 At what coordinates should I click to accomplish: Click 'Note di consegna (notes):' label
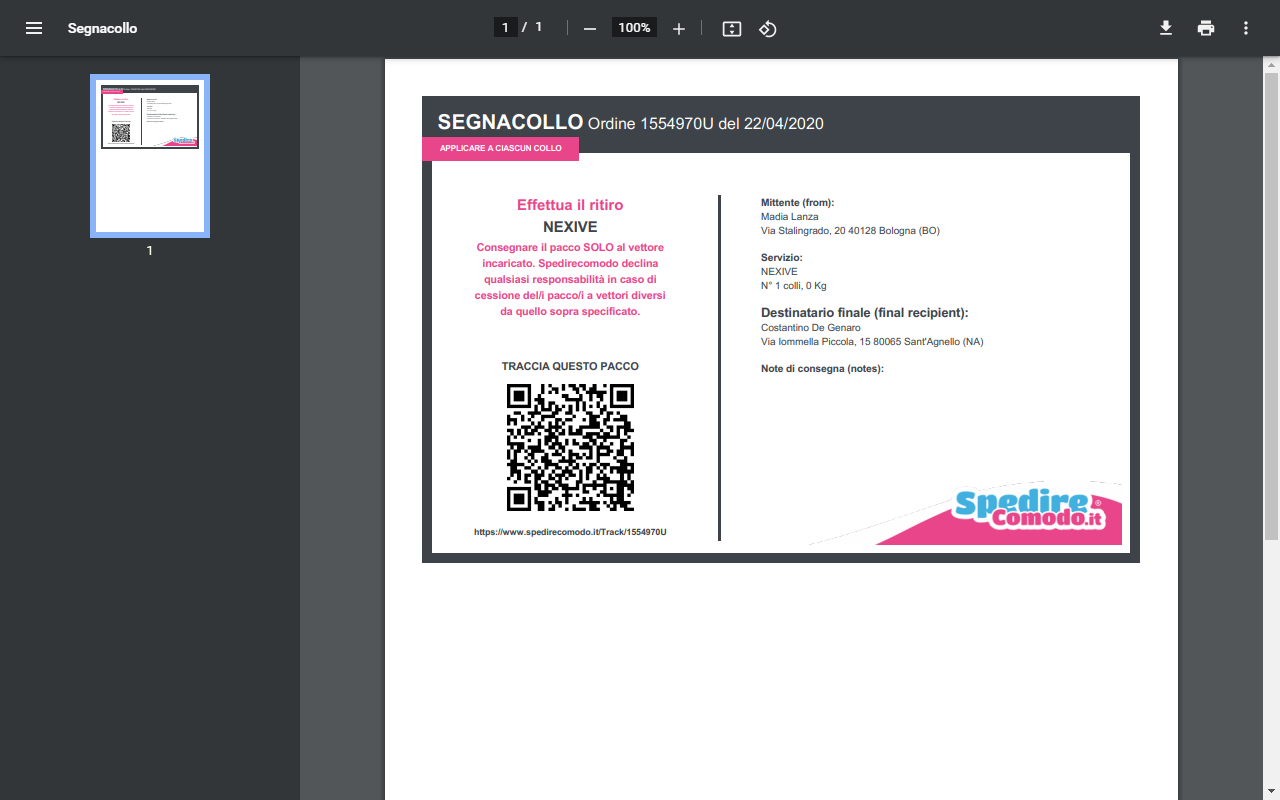click(823, 369)
